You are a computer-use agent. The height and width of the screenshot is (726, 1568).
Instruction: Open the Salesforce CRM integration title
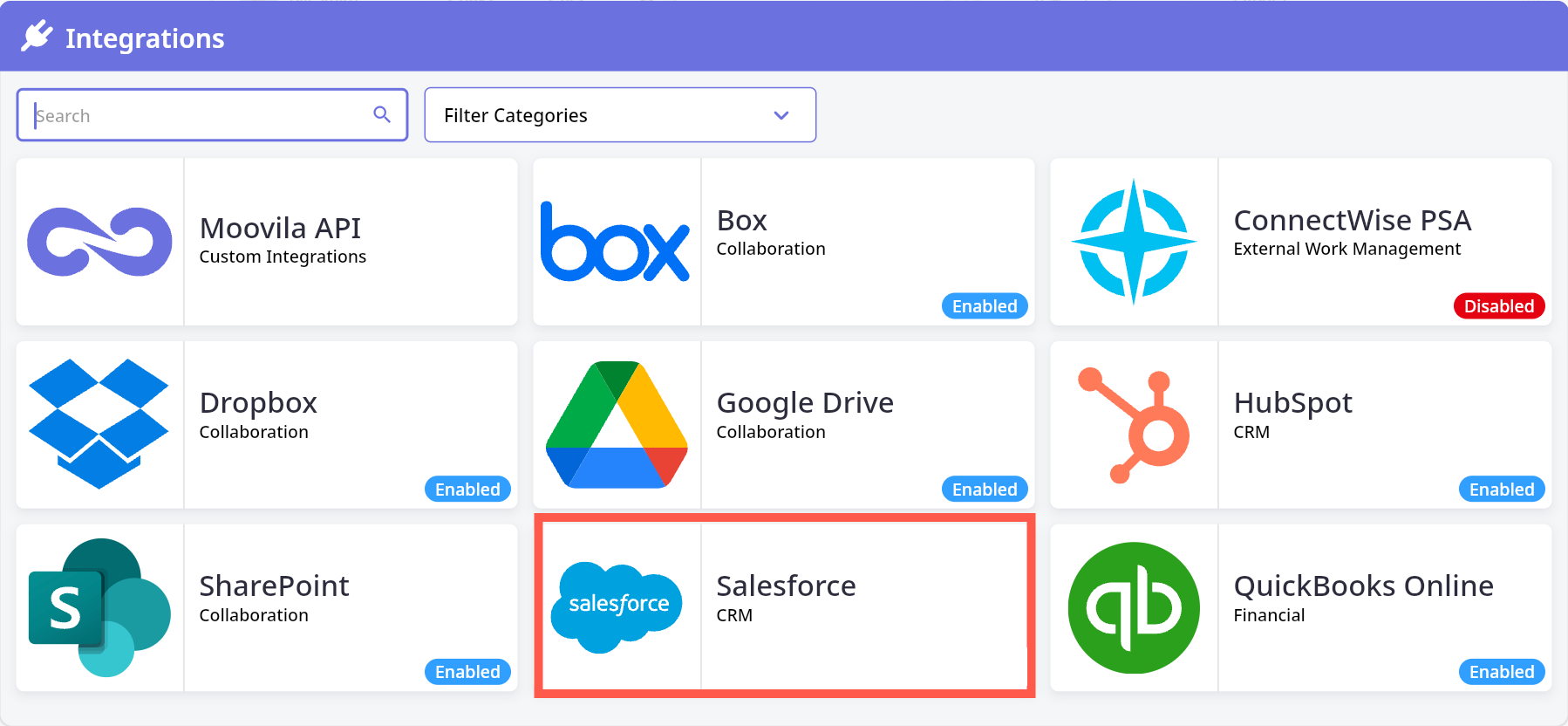786,586
